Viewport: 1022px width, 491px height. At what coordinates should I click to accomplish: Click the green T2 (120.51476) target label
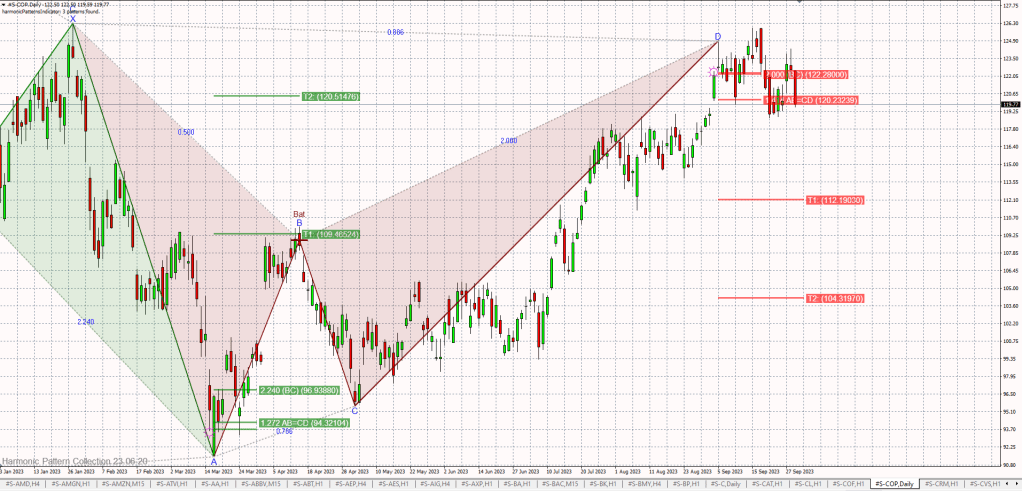[330, 96]
